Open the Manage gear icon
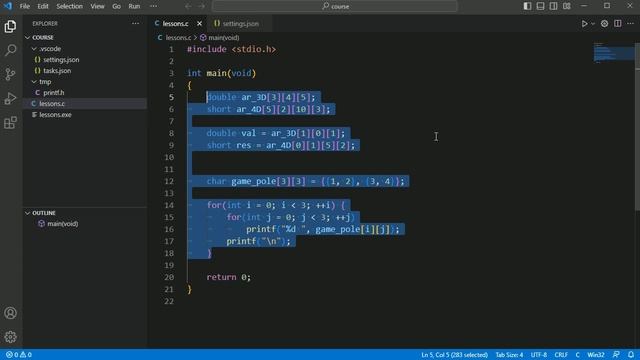Image resolution: width=640 pixels, height=360 pixels. click(x=11, y=337)
